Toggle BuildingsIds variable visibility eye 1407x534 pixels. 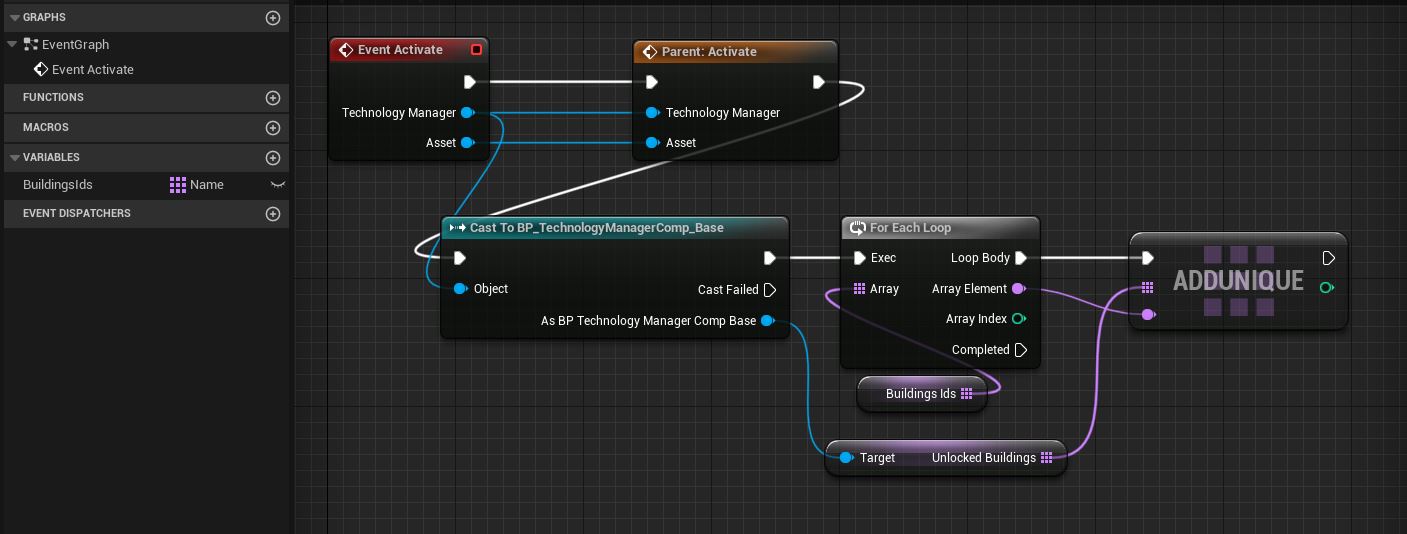point(278,185)
